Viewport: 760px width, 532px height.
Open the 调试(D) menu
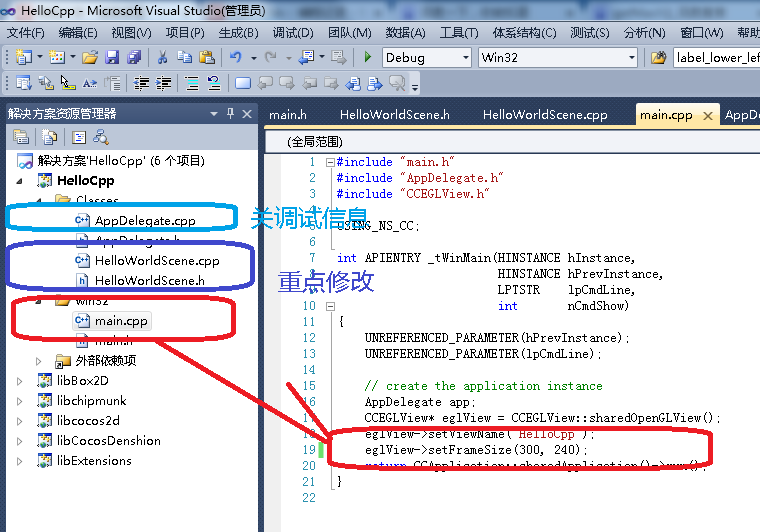293,32
